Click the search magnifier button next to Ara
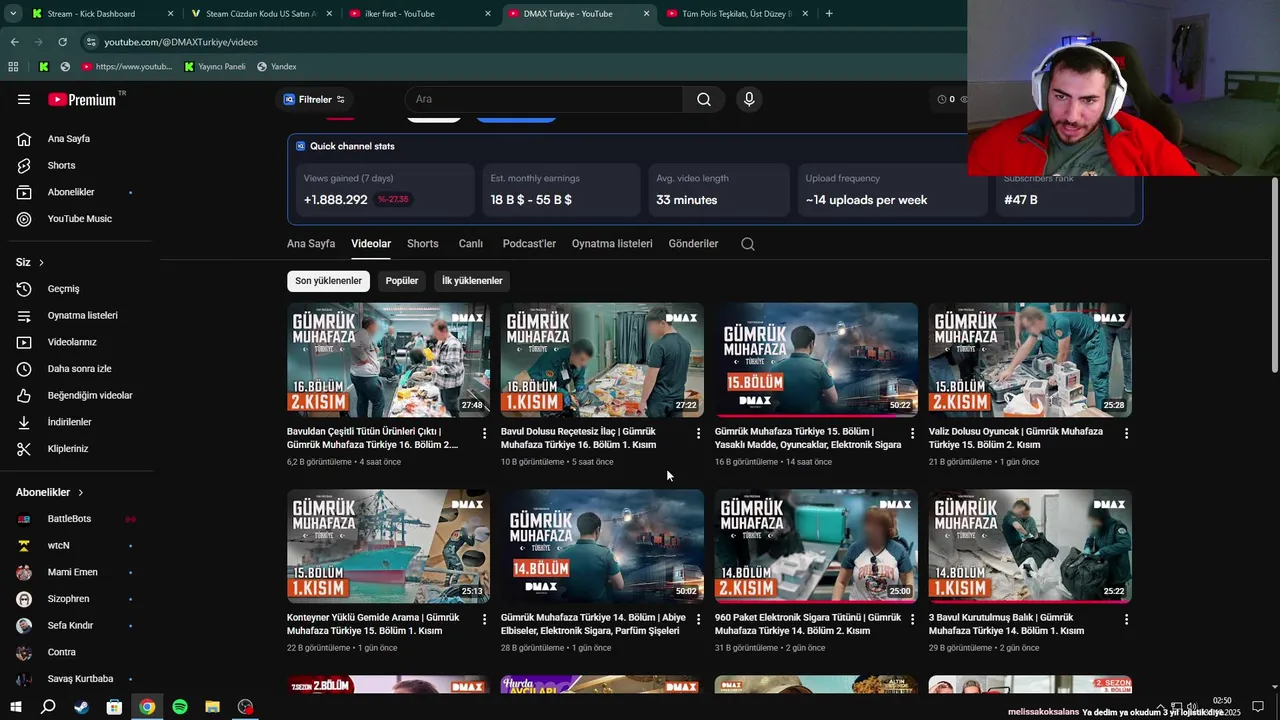The height and width of the screenshot is (720, 1280). 704,99
